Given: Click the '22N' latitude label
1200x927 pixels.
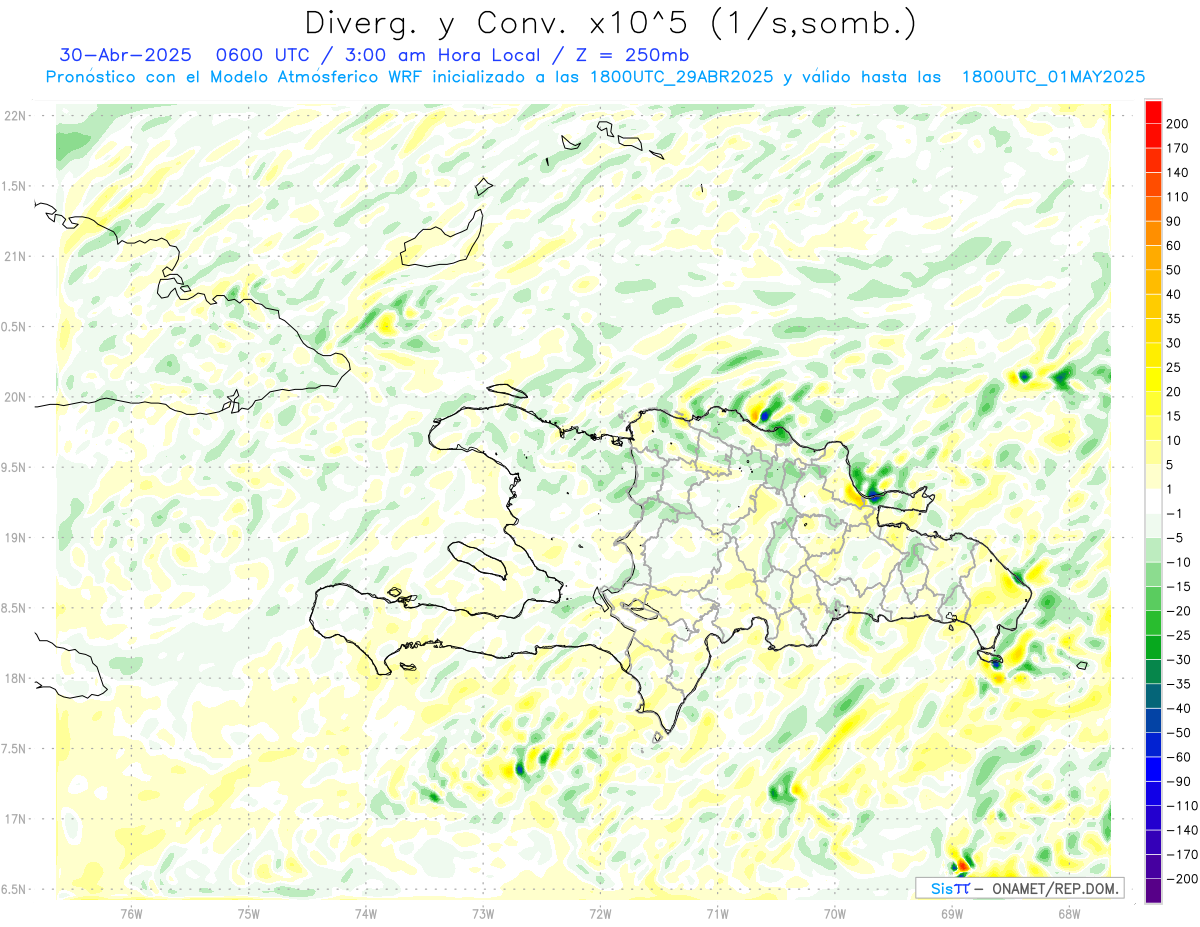Looking at the screenshot, I should (14, 116).
